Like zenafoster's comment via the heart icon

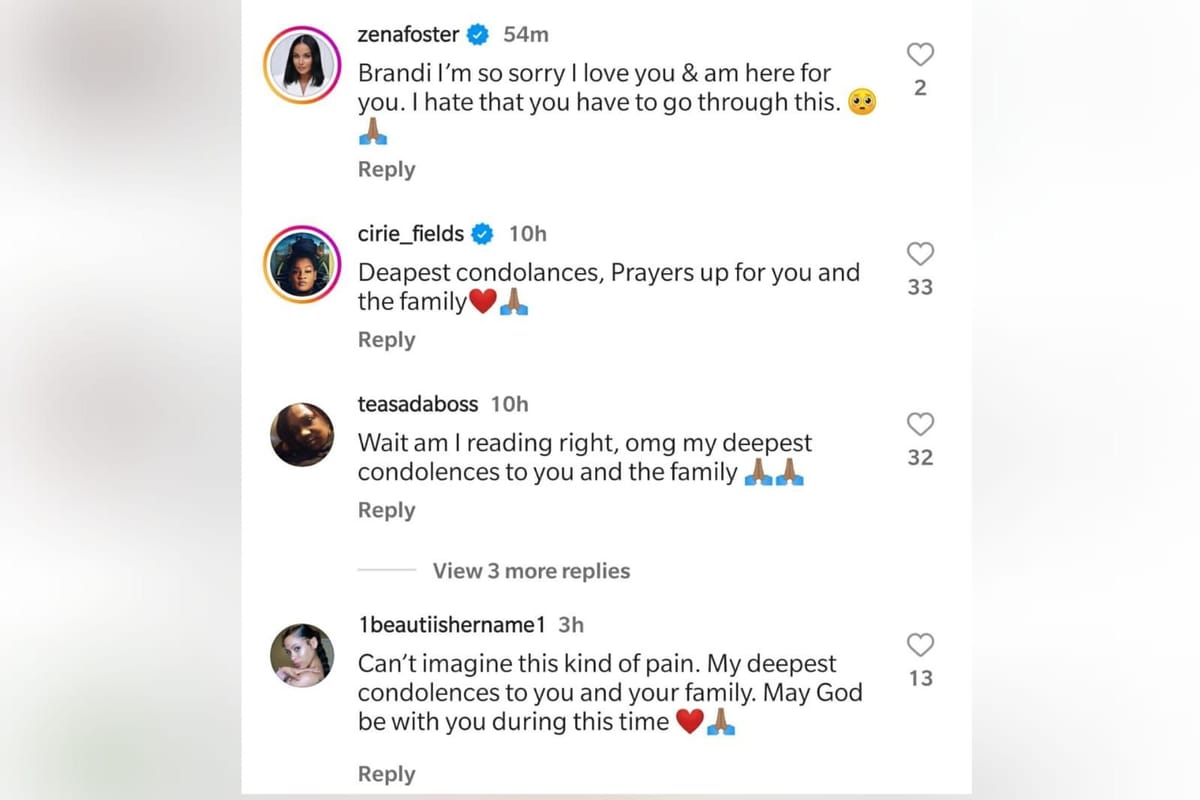[x=920, y=55]
